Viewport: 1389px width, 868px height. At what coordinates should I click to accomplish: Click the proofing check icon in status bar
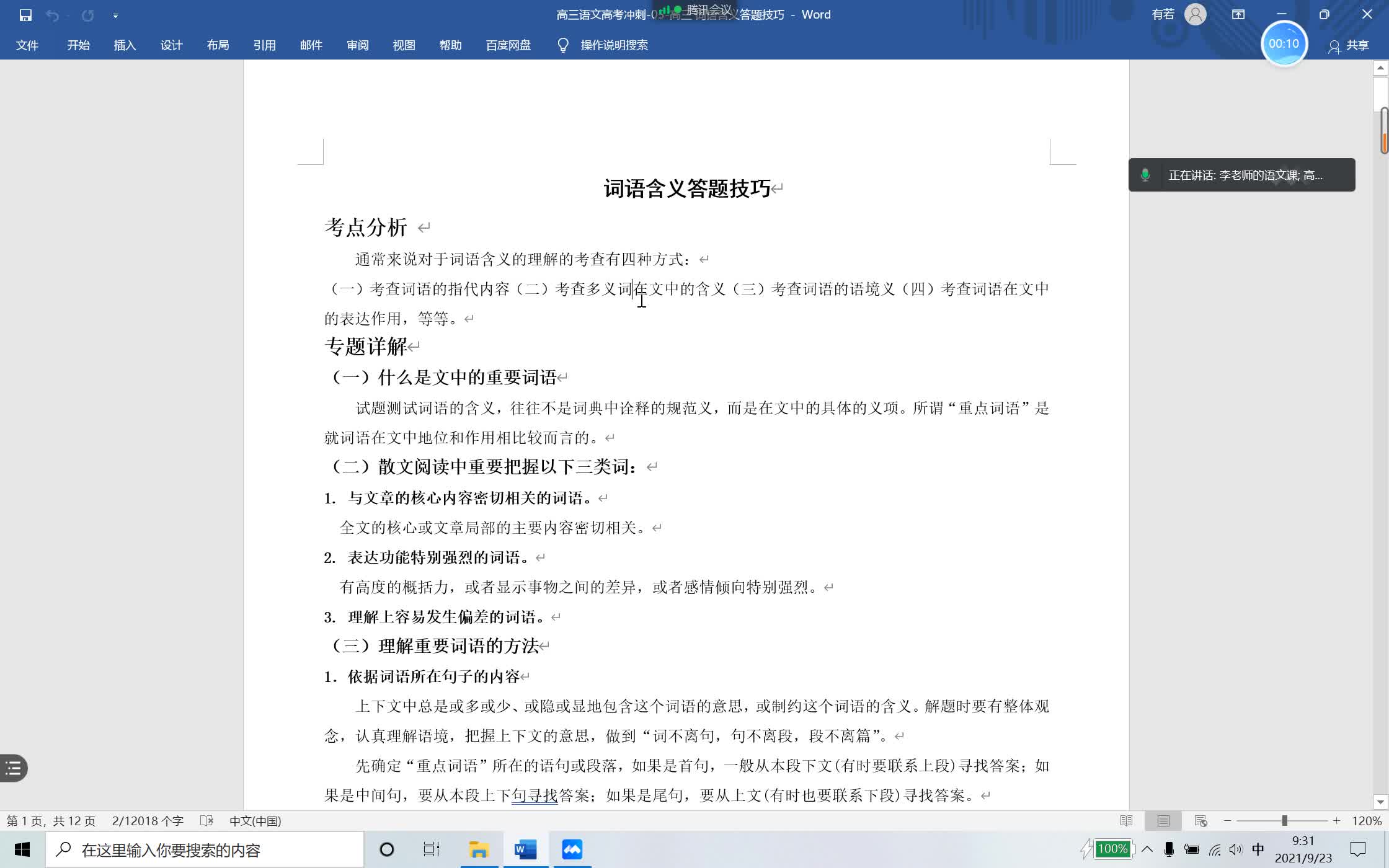pos(207,821)
